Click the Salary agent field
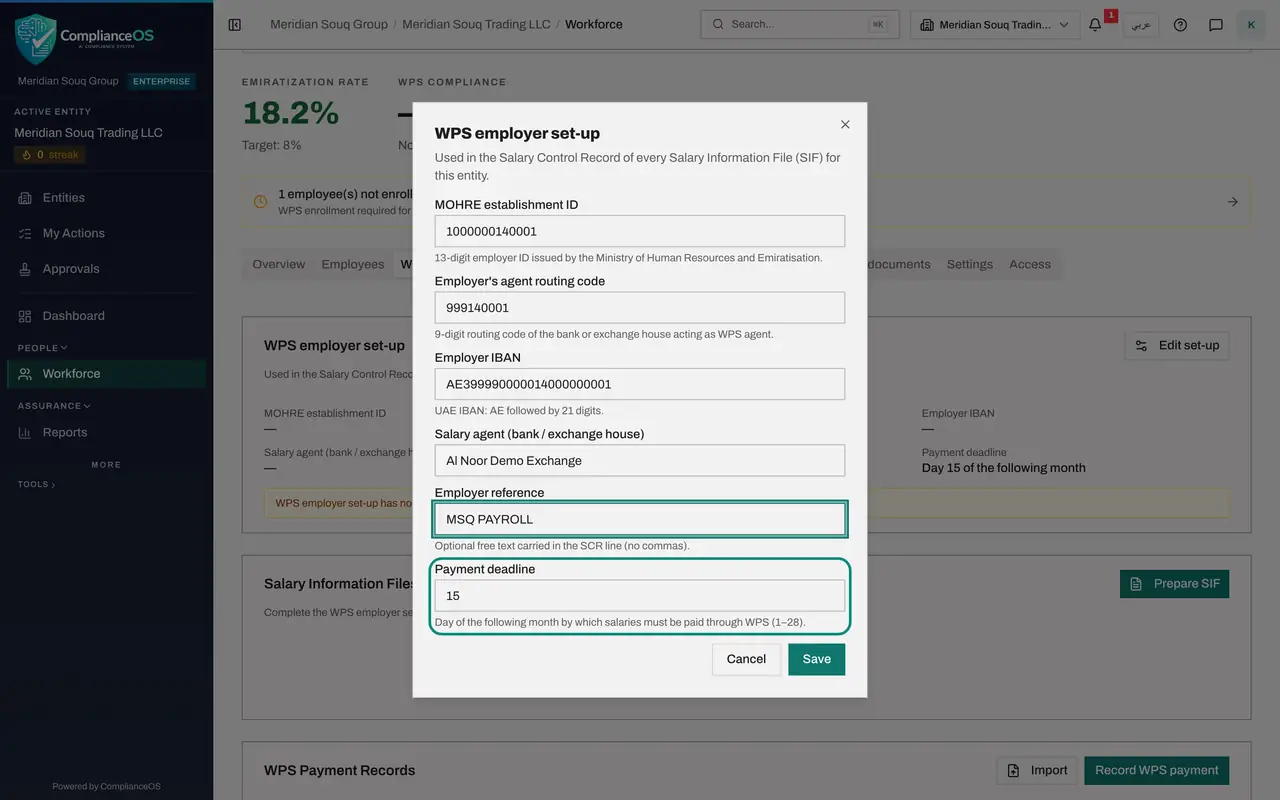Viewport: 1280px width, 800px height. pyautogui.click(x=640, y=460)
